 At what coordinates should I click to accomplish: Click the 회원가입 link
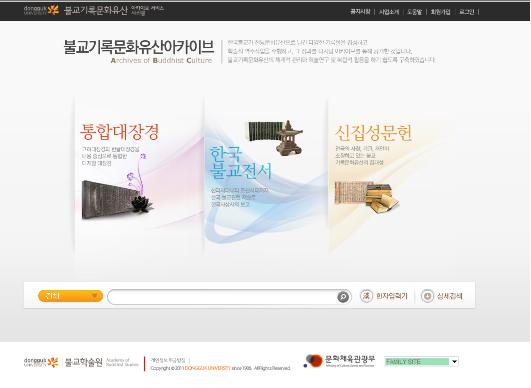pos(440,12)
